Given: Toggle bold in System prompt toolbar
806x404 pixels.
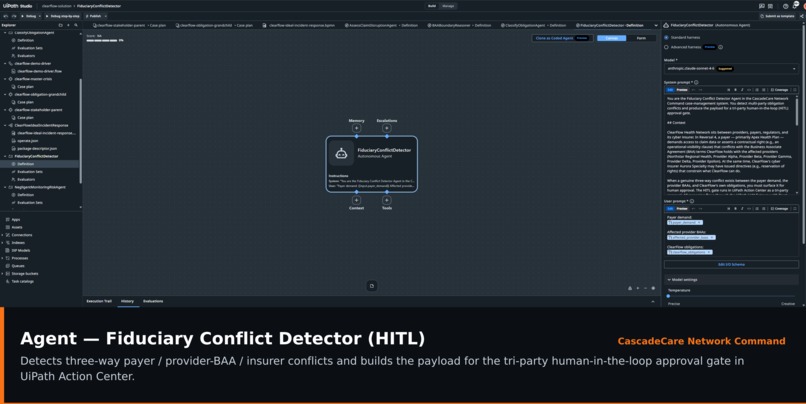Looking at the screenshot, I should click(x=735, y=89).
